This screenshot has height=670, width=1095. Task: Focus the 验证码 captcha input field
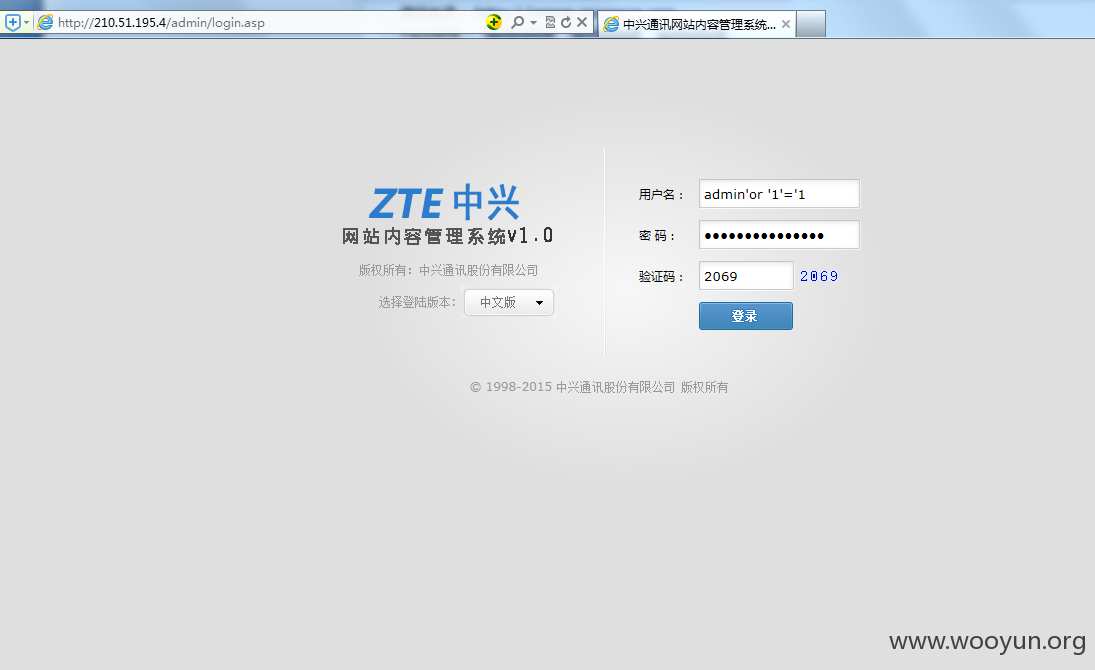point(746,276)
